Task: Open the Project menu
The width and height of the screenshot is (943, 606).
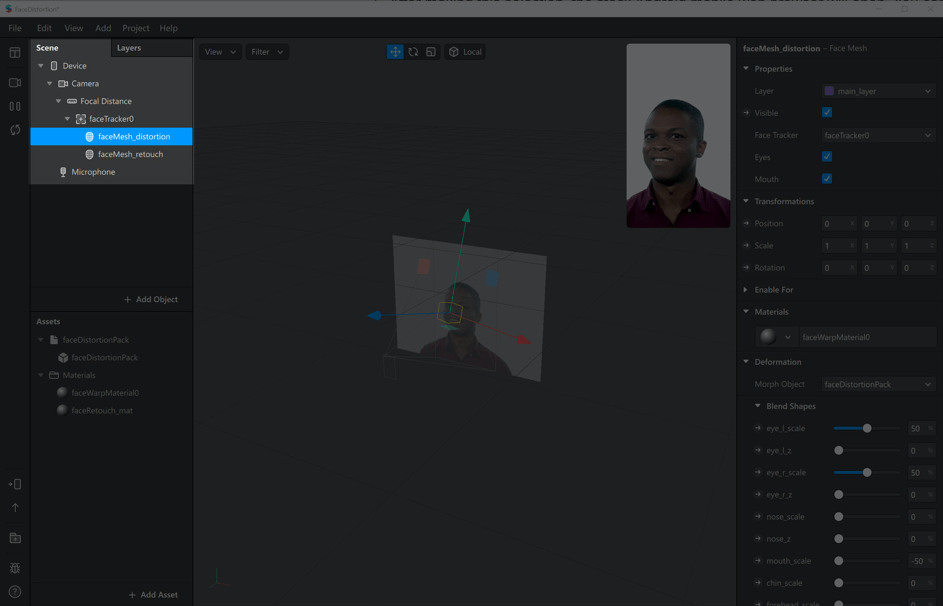Action: (135, 28)
